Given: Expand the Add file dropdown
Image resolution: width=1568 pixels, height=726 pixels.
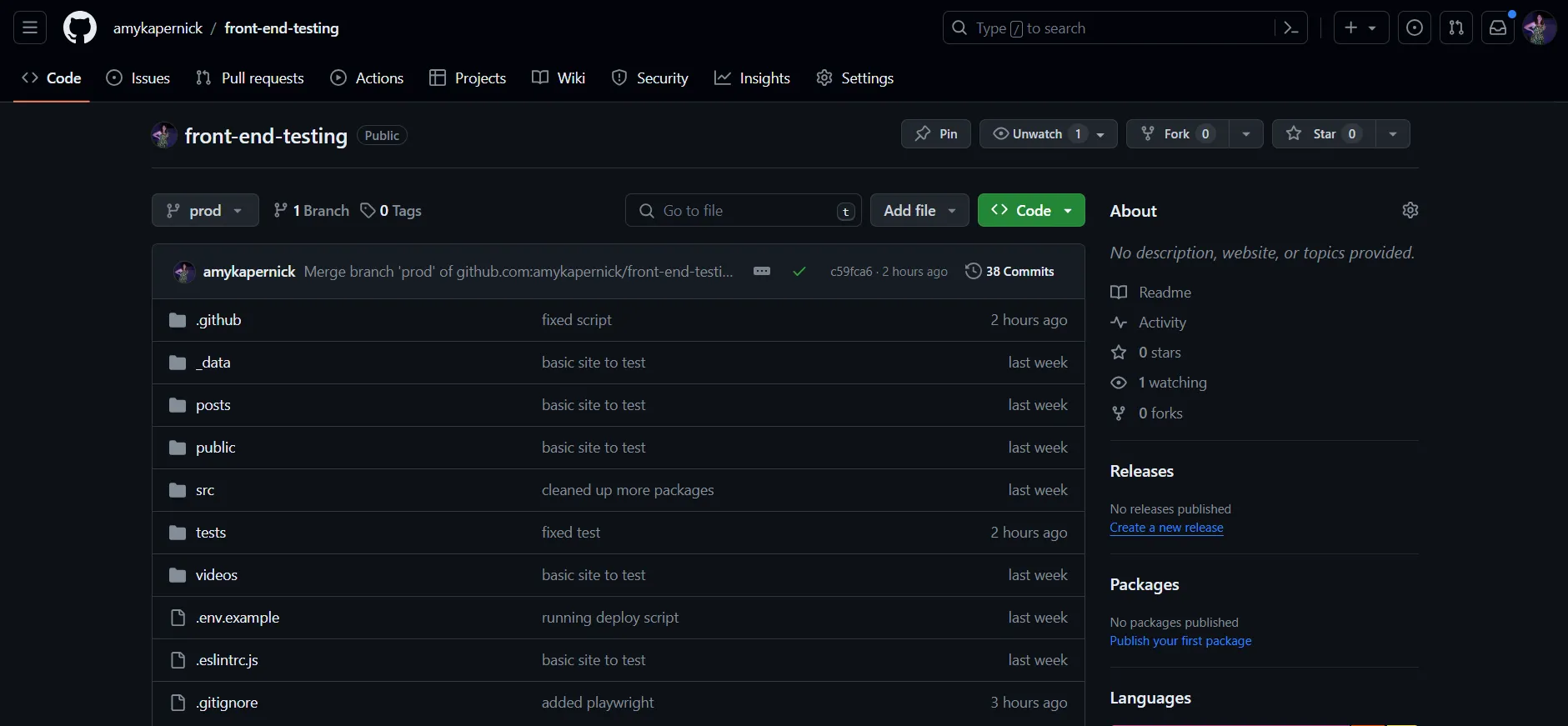Looking at the screenshot, I should (x=919, y=211).
